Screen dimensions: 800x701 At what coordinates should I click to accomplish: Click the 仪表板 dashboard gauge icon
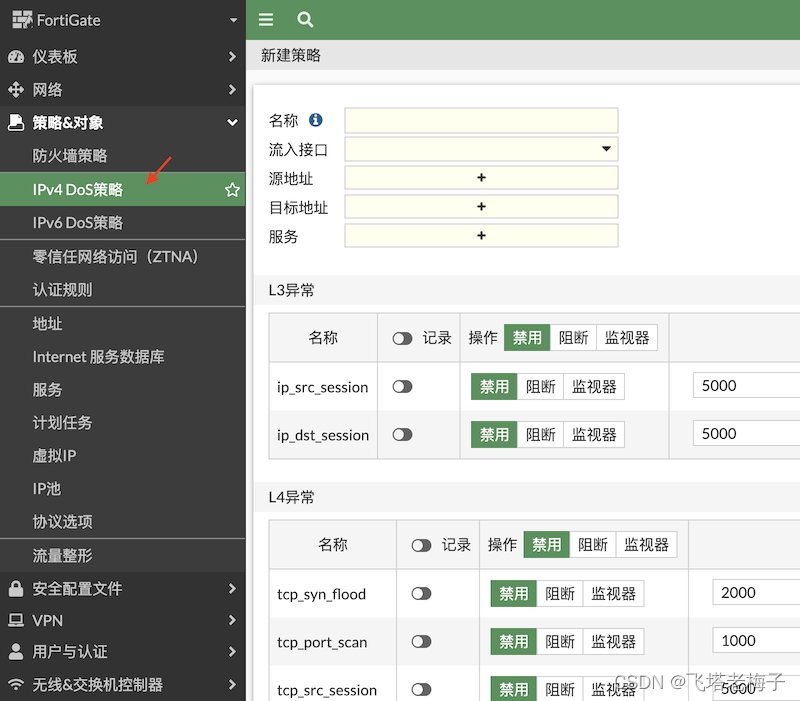(16, 57)
